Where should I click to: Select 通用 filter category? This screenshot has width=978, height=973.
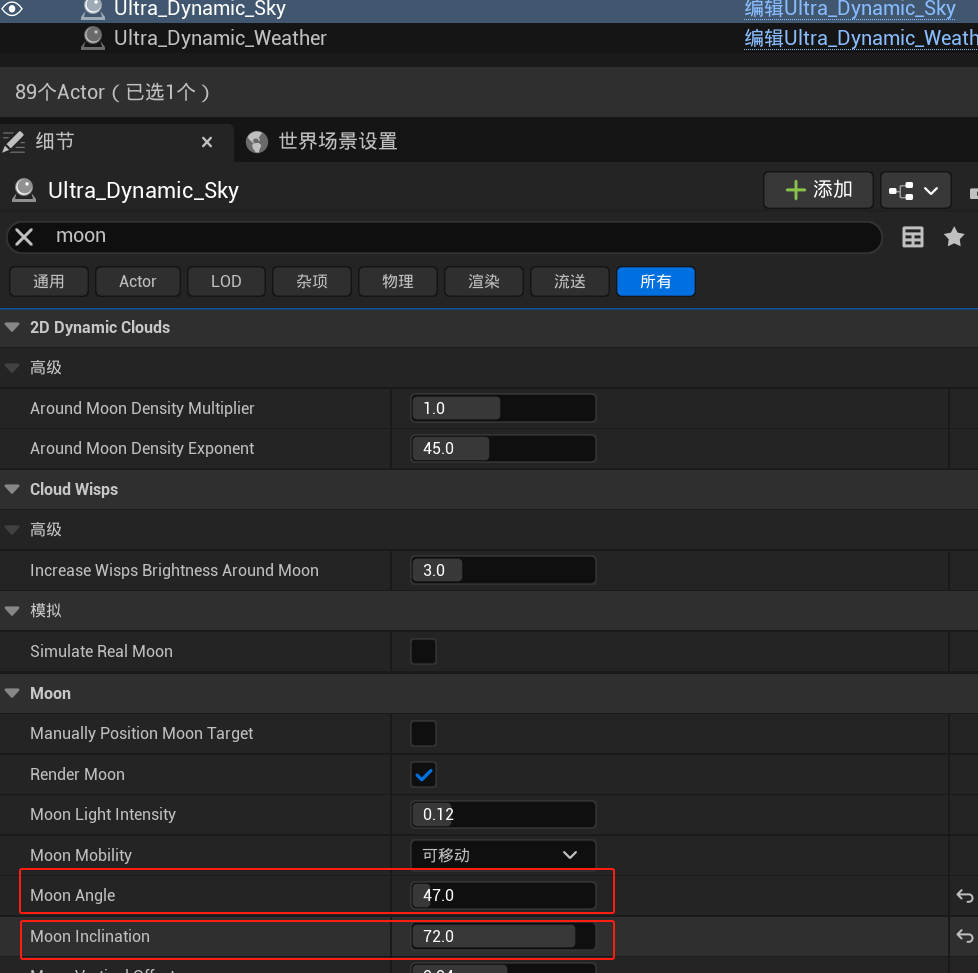click(49, 282)
